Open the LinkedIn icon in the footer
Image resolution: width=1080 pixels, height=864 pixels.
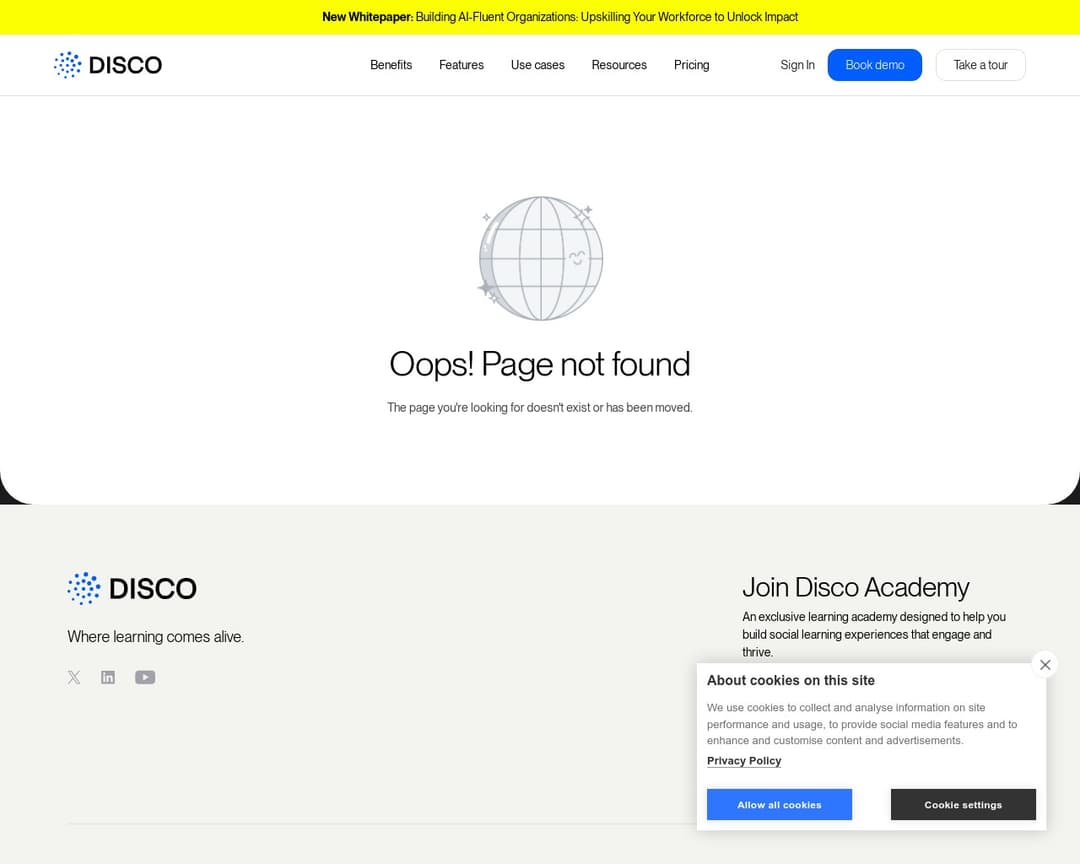pyautogui.click(x=108, y=677)
